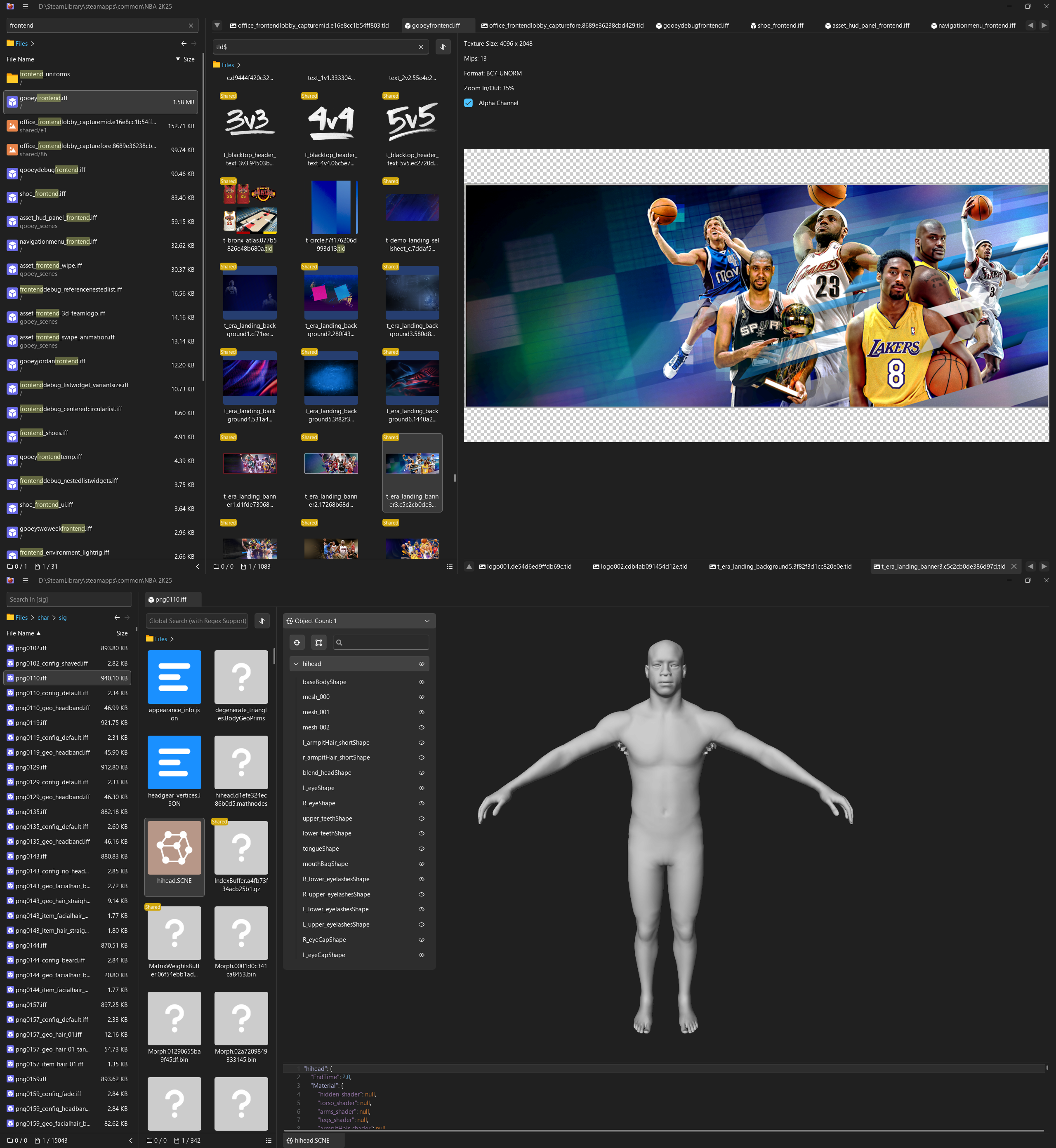1056x1148 pixels.
Task: Open the char breadcrumb link
Action: pos(43,617)
